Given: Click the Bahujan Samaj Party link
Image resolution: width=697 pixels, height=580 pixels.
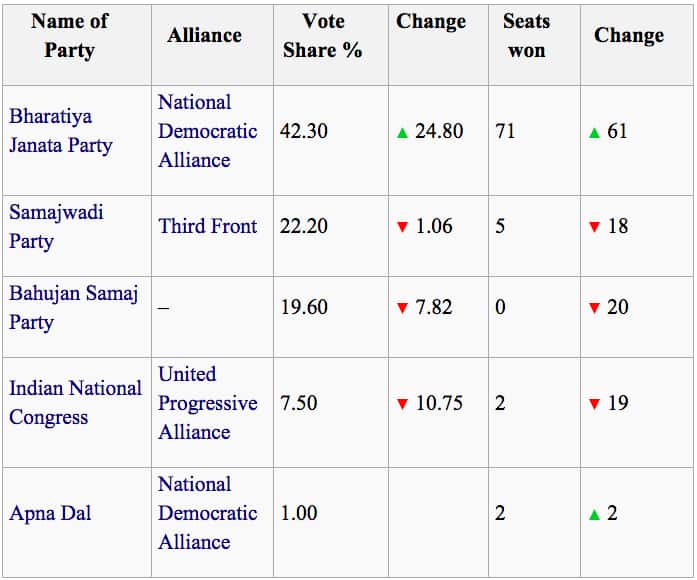Looking at the screenshot, I should (73, 308).
